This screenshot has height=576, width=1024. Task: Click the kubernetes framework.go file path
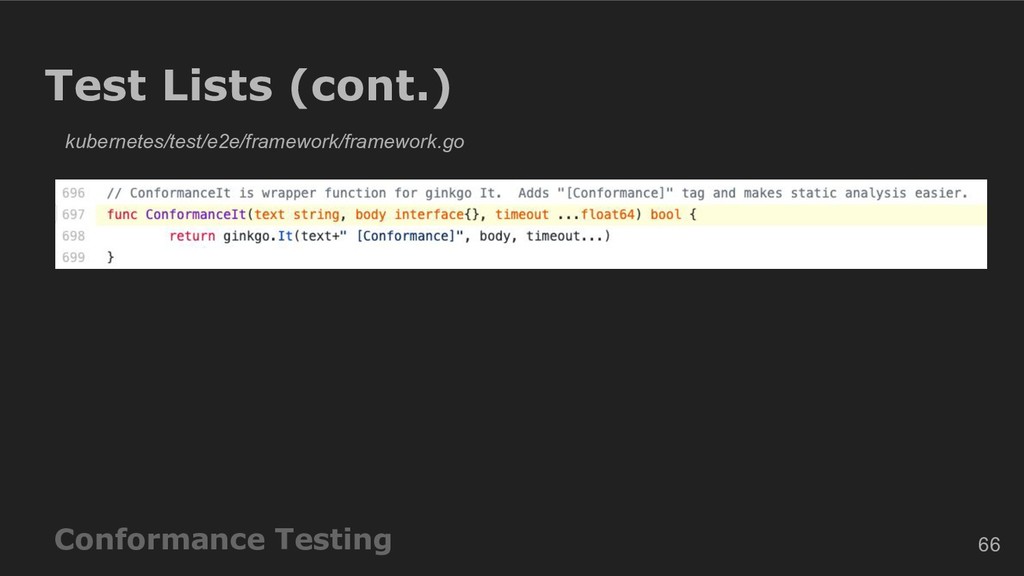[x=264, y=142]
